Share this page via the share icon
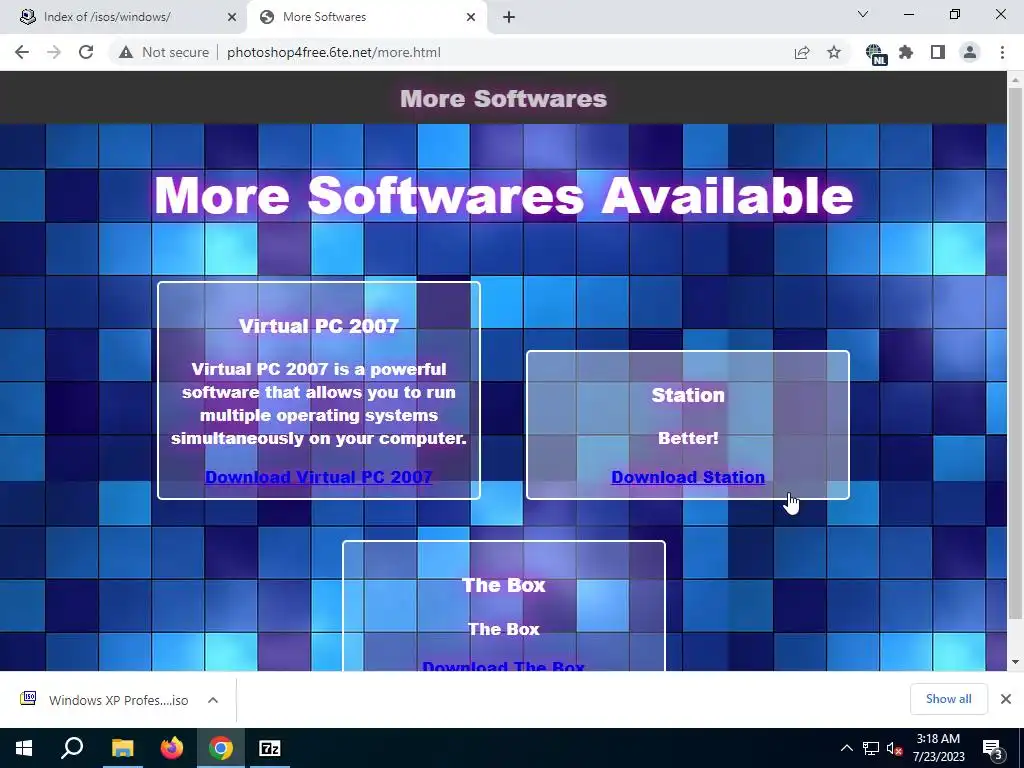This screenshot has height=768, width=1024. (802, 52)
